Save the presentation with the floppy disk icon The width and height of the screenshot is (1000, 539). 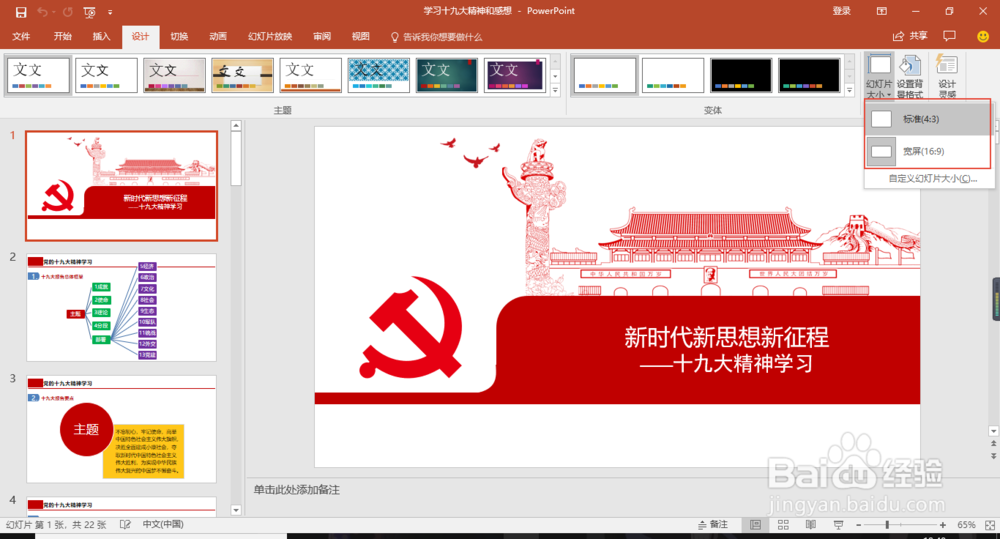[x=21, y=11]
